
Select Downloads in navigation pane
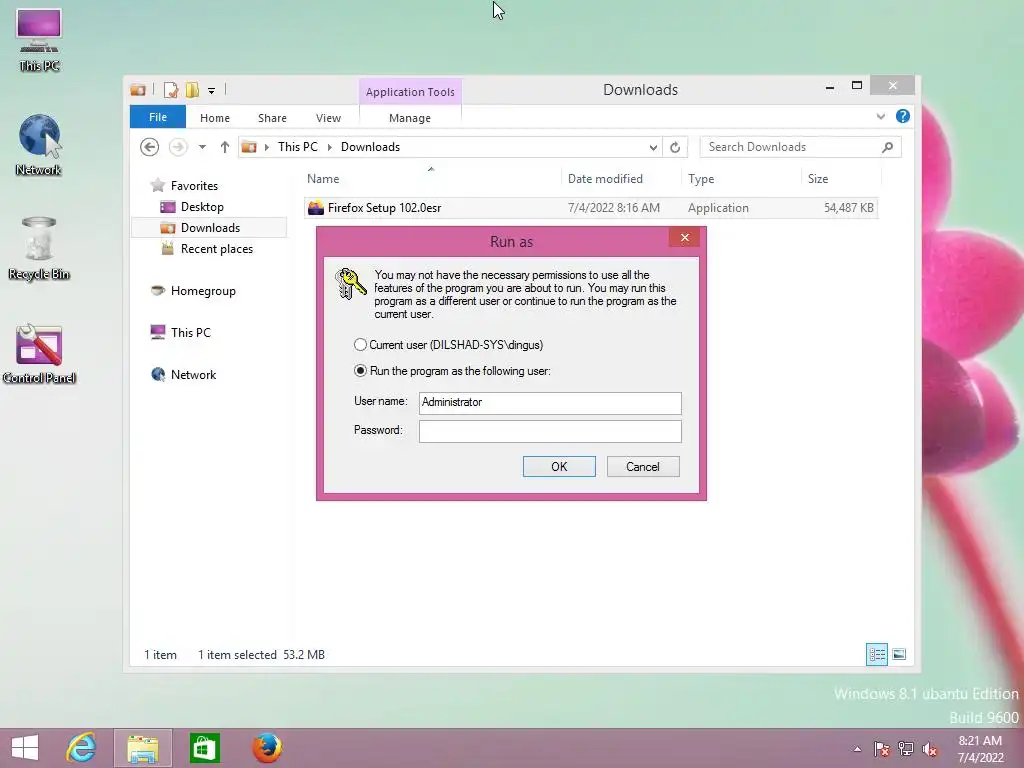coord(210,228)
